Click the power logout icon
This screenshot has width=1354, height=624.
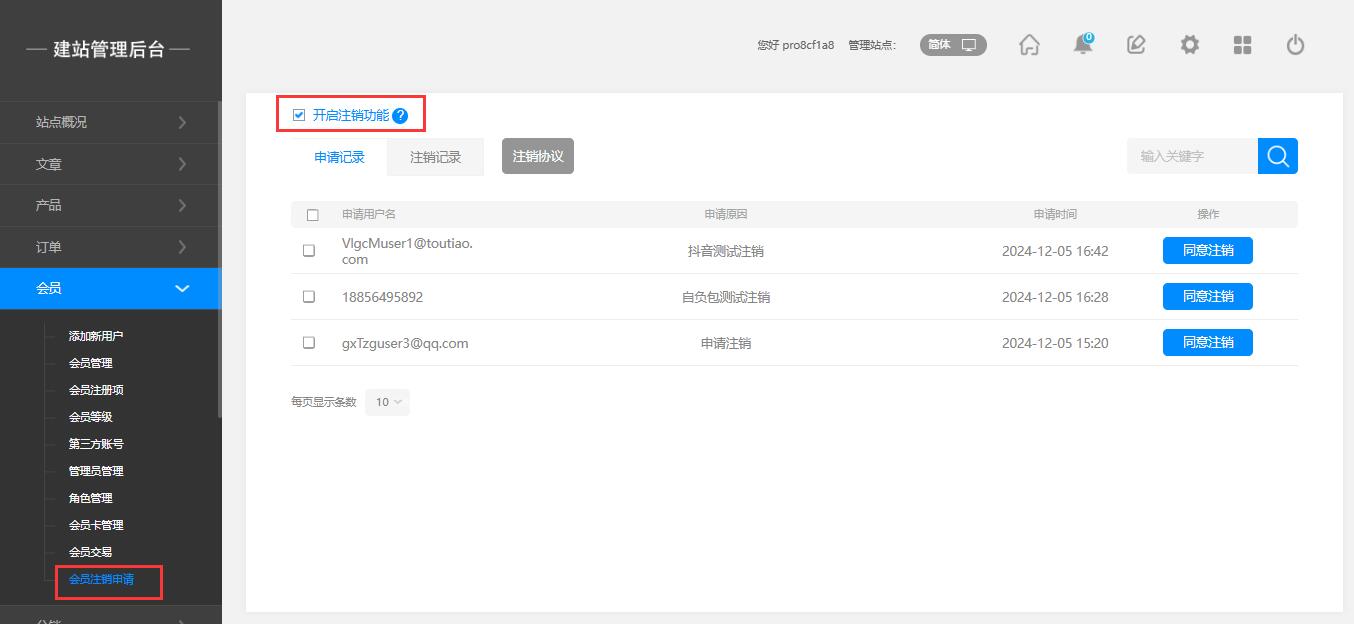click(1295, 45)
